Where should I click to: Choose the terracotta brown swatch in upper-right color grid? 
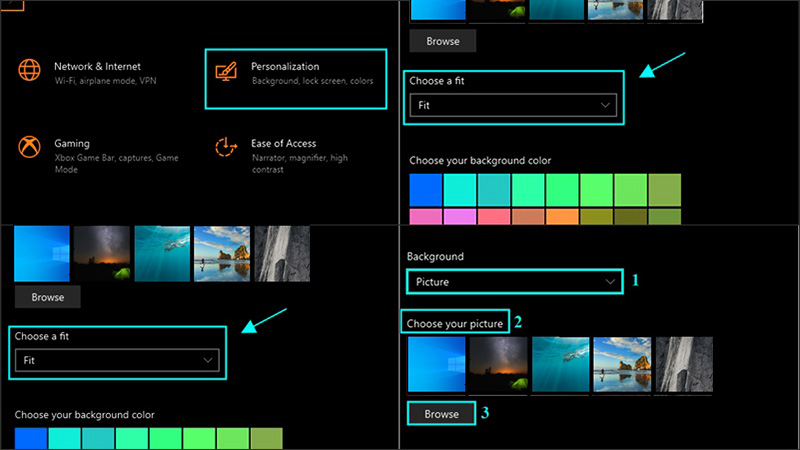coord(528,216)
